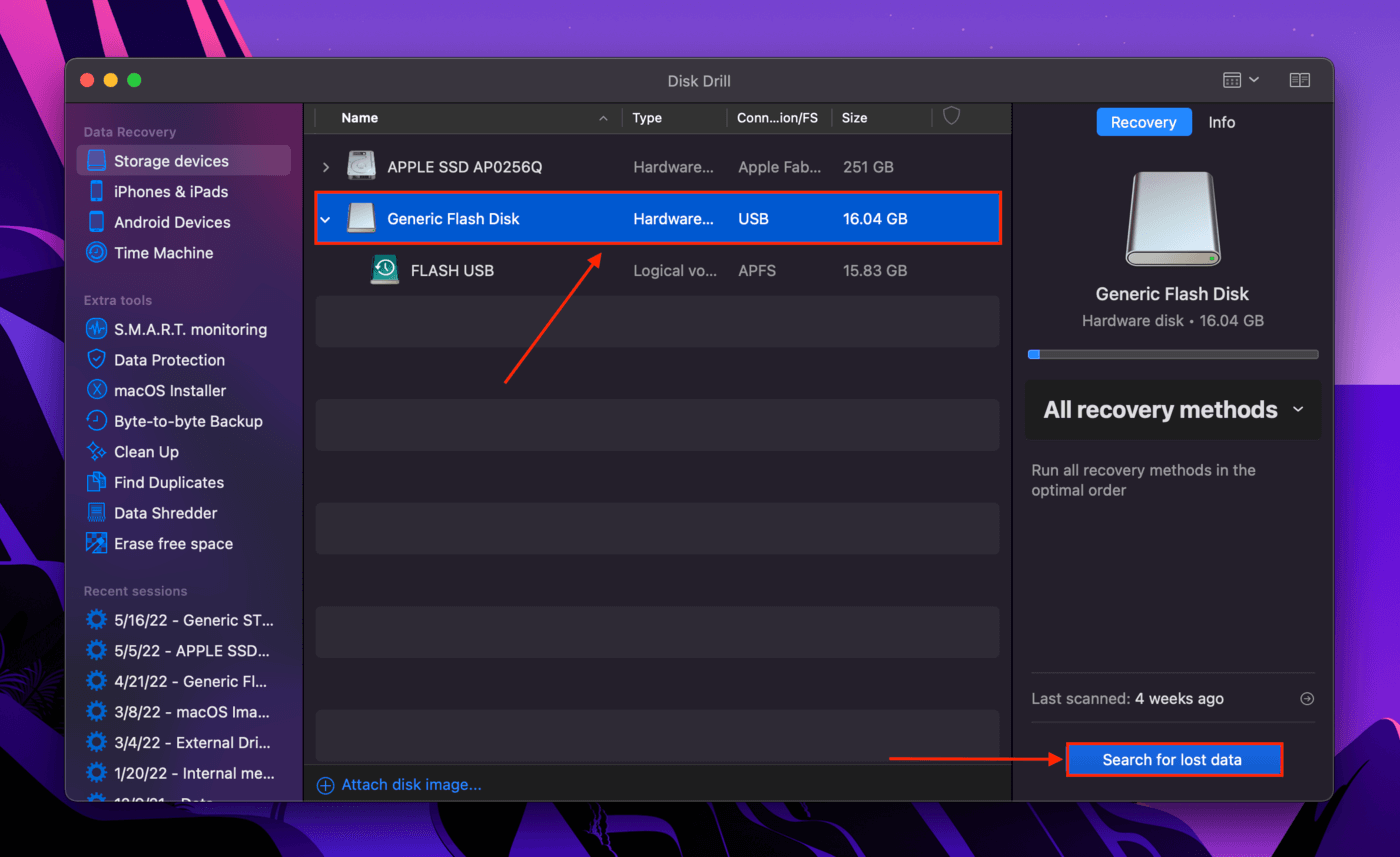Click the disk usage progress bar

(1173, 354)
